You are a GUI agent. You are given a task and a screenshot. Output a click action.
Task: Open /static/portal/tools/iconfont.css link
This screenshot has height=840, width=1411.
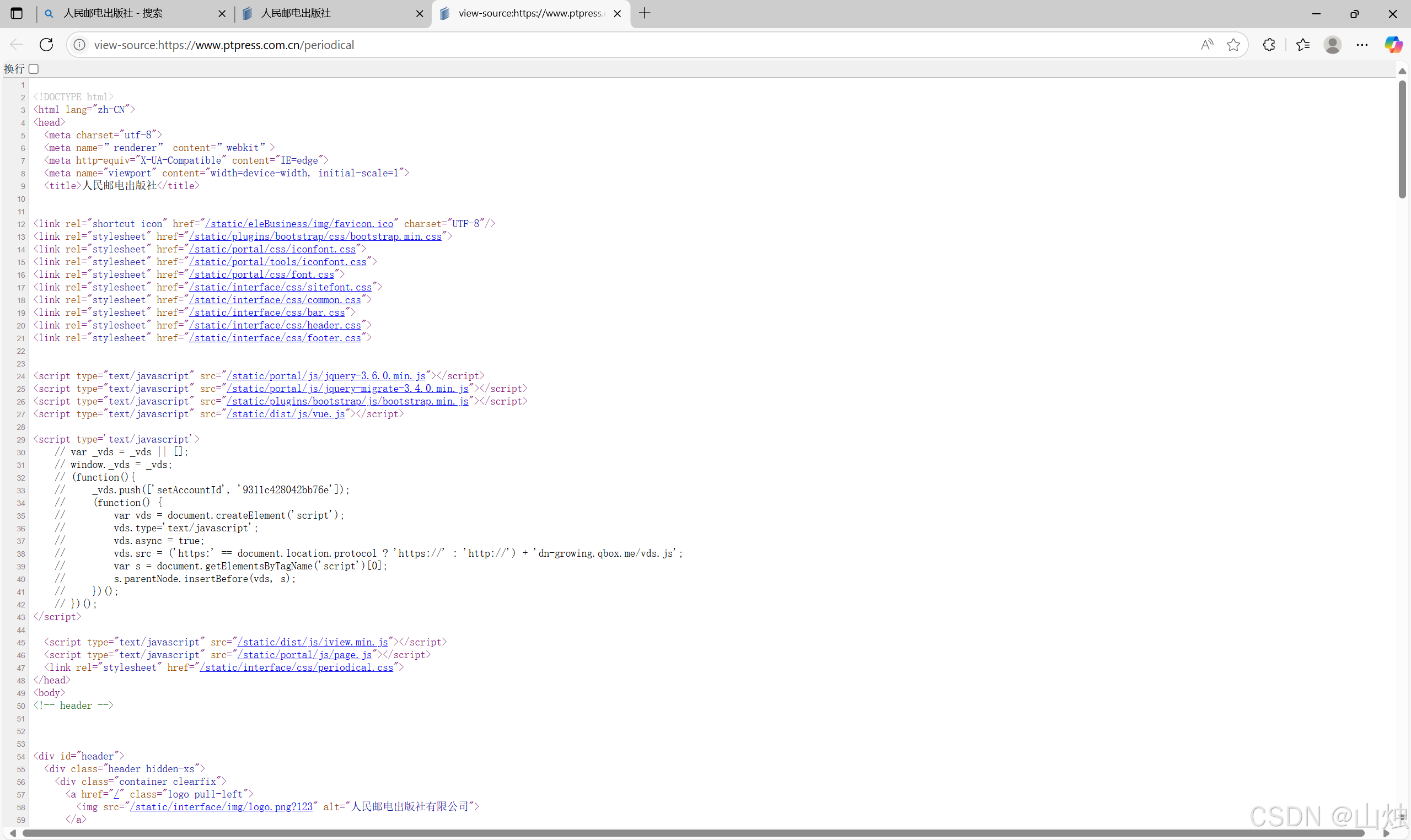tap(278, 261)
